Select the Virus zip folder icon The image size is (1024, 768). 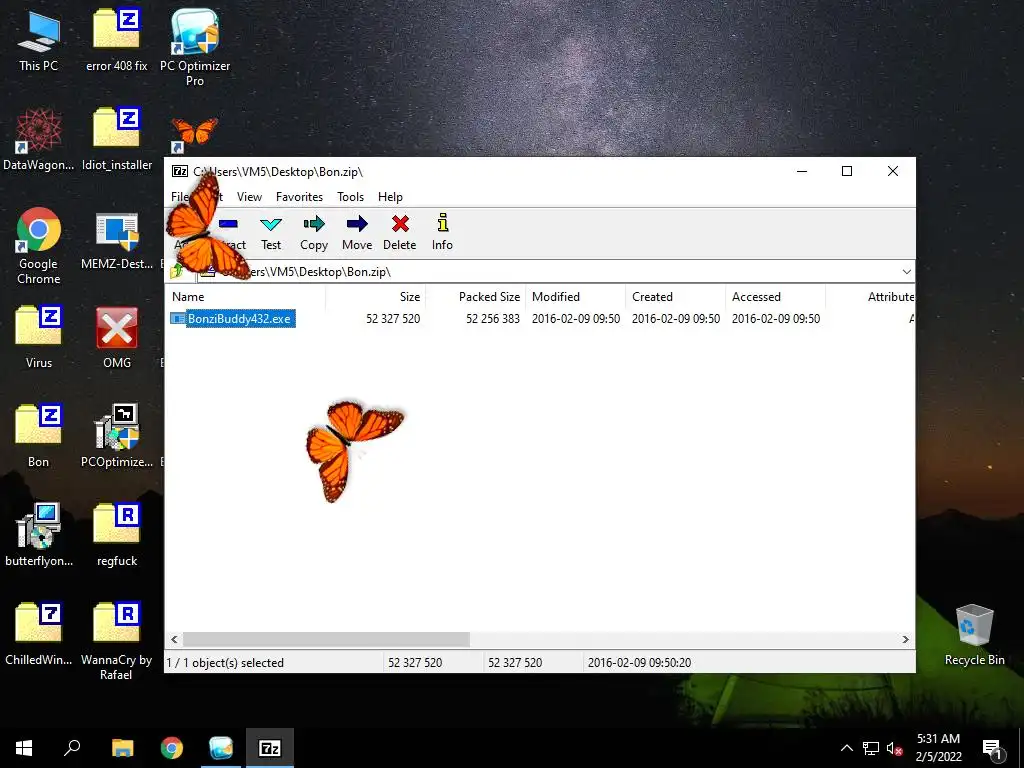(39, 338)
